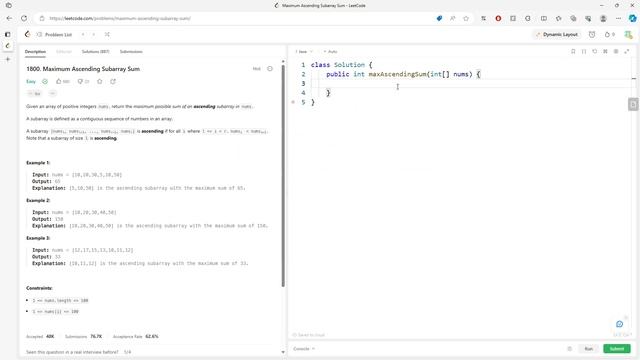Click the tab actions menu icon top-left
This screenshot has height=360, width=640.
click(x=9, y=5)
